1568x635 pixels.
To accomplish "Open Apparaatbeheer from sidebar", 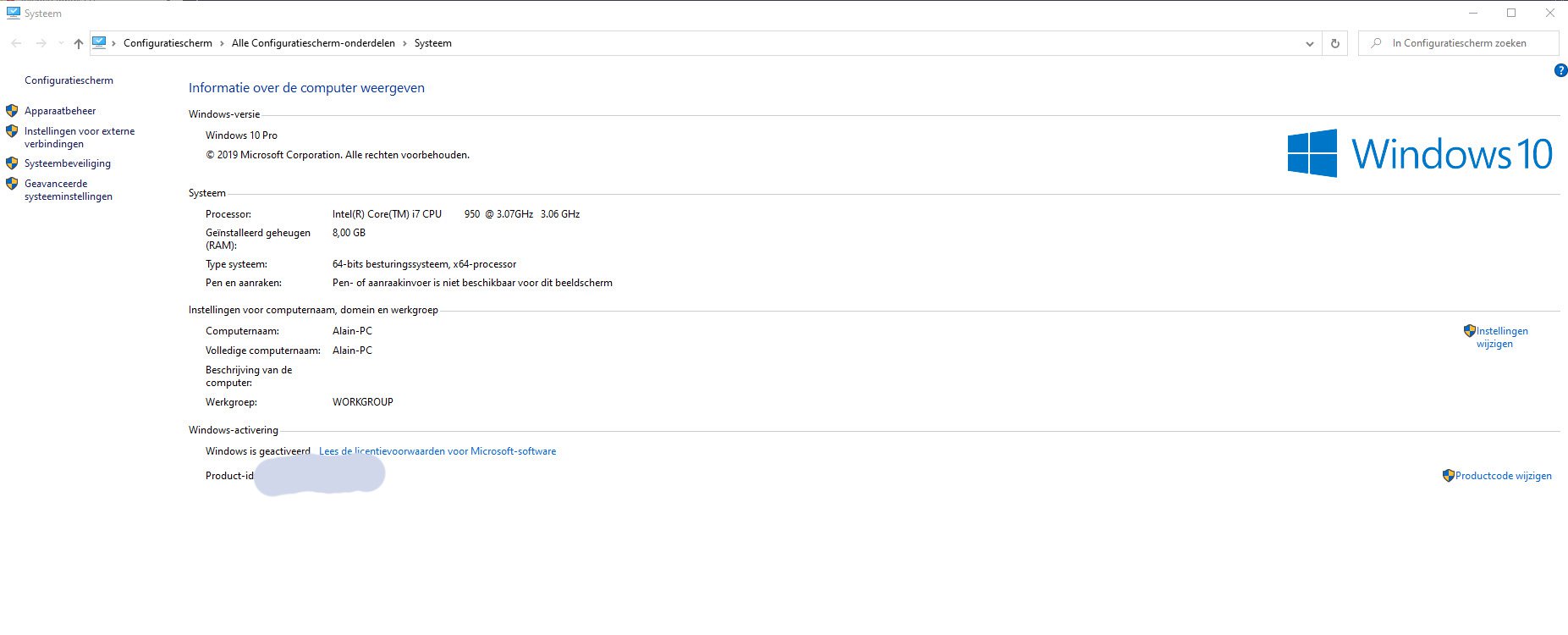I will click(x=60, y=111).
